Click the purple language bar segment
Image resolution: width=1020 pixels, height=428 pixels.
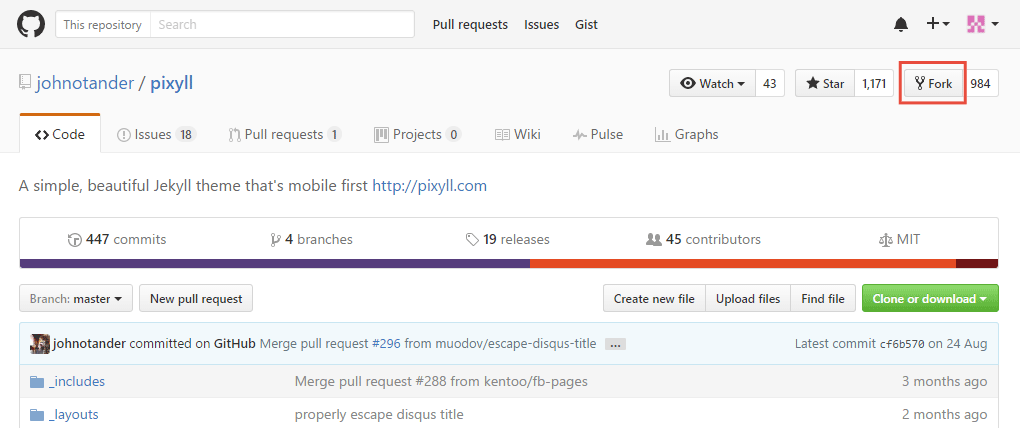[275, 263]
